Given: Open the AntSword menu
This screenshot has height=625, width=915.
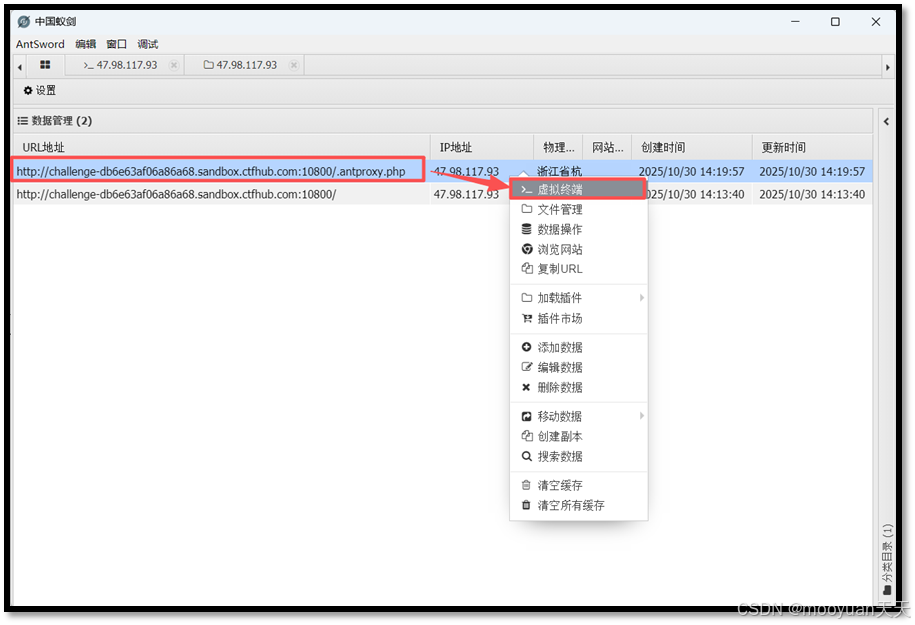Looking at the screenshot, I should click(40, 44).
